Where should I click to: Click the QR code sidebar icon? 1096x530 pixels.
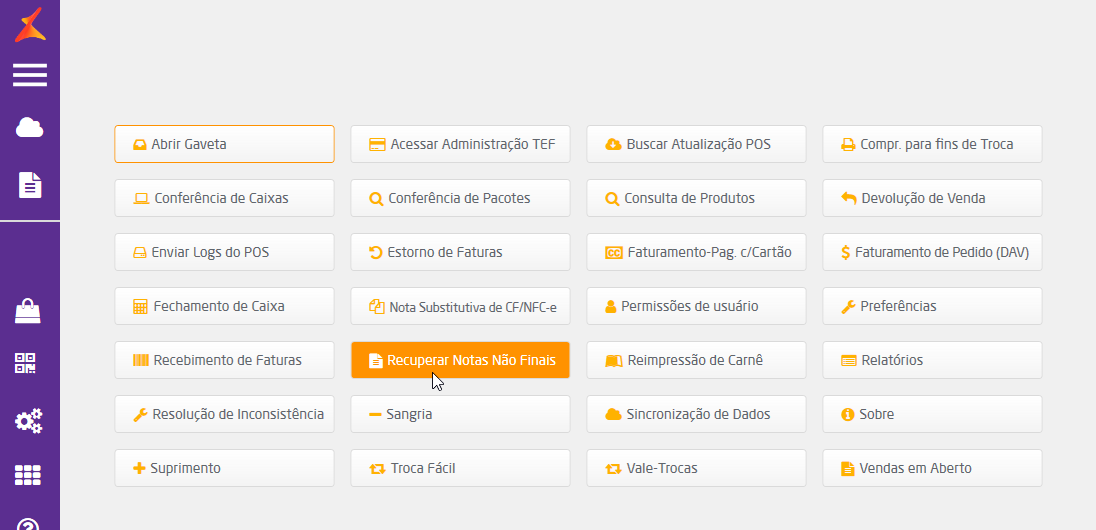click(29, 364)
